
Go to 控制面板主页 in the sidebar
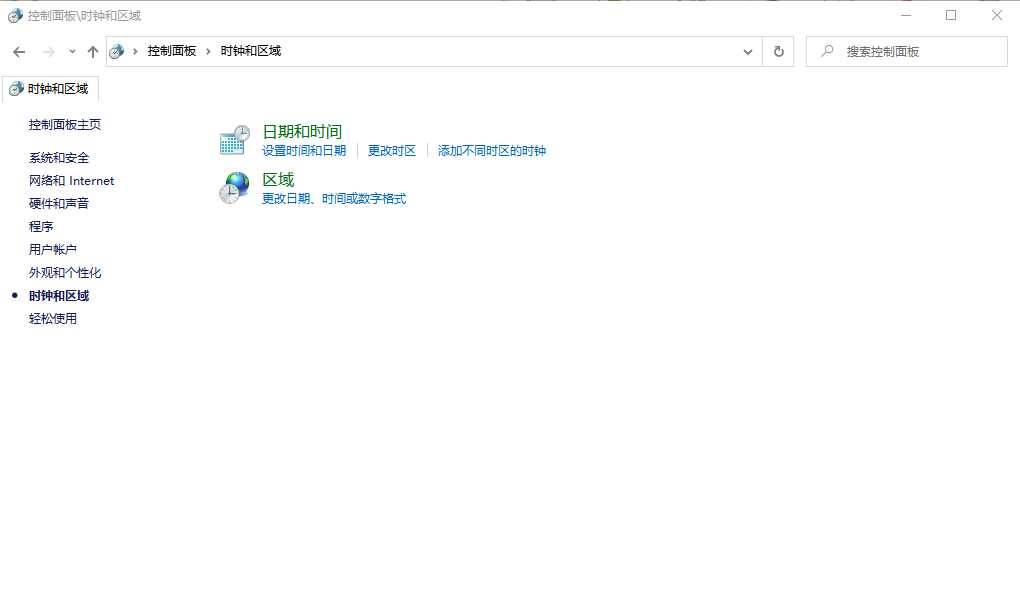64,125
